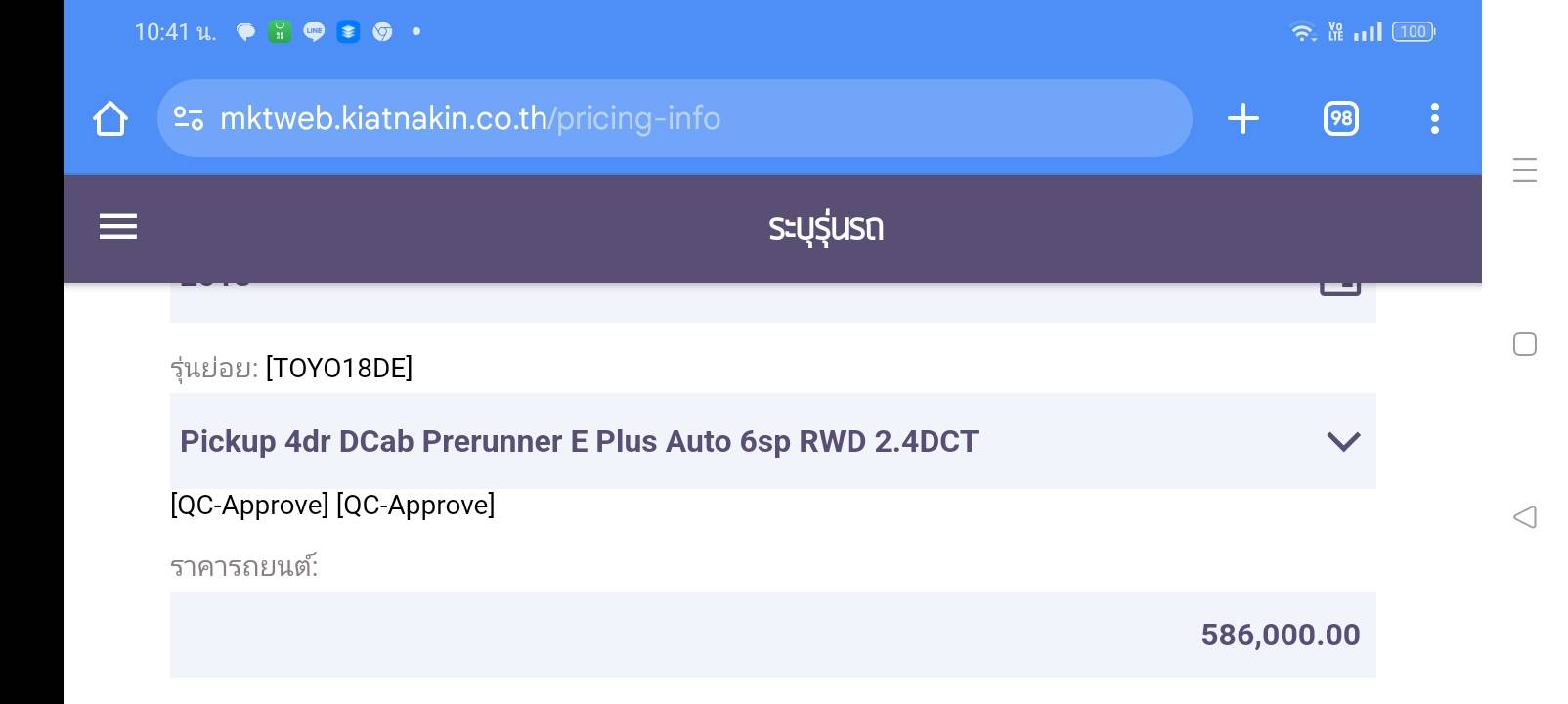
Task: Tap Android recent apps button
Action: tap(1524, 170)
